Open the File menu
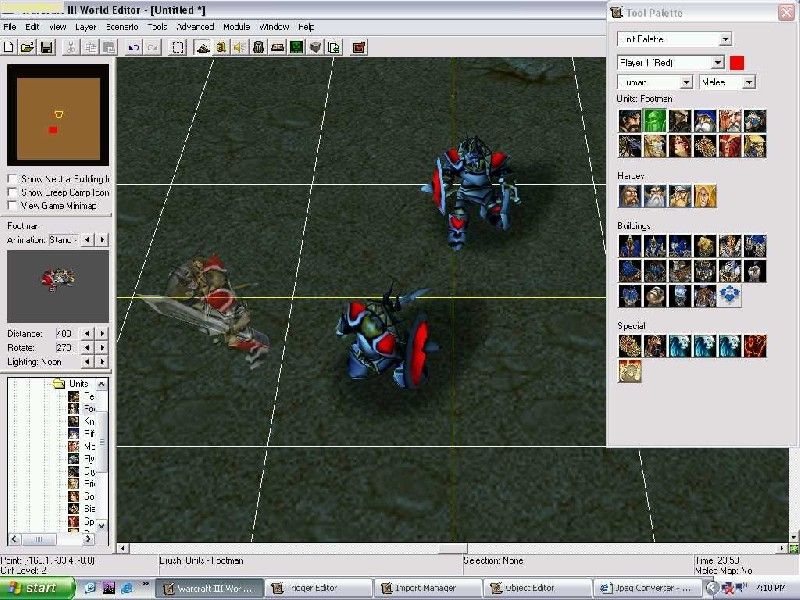Image resolution: width=800 pixels, height=600 pixels. (x=10, y=27)
